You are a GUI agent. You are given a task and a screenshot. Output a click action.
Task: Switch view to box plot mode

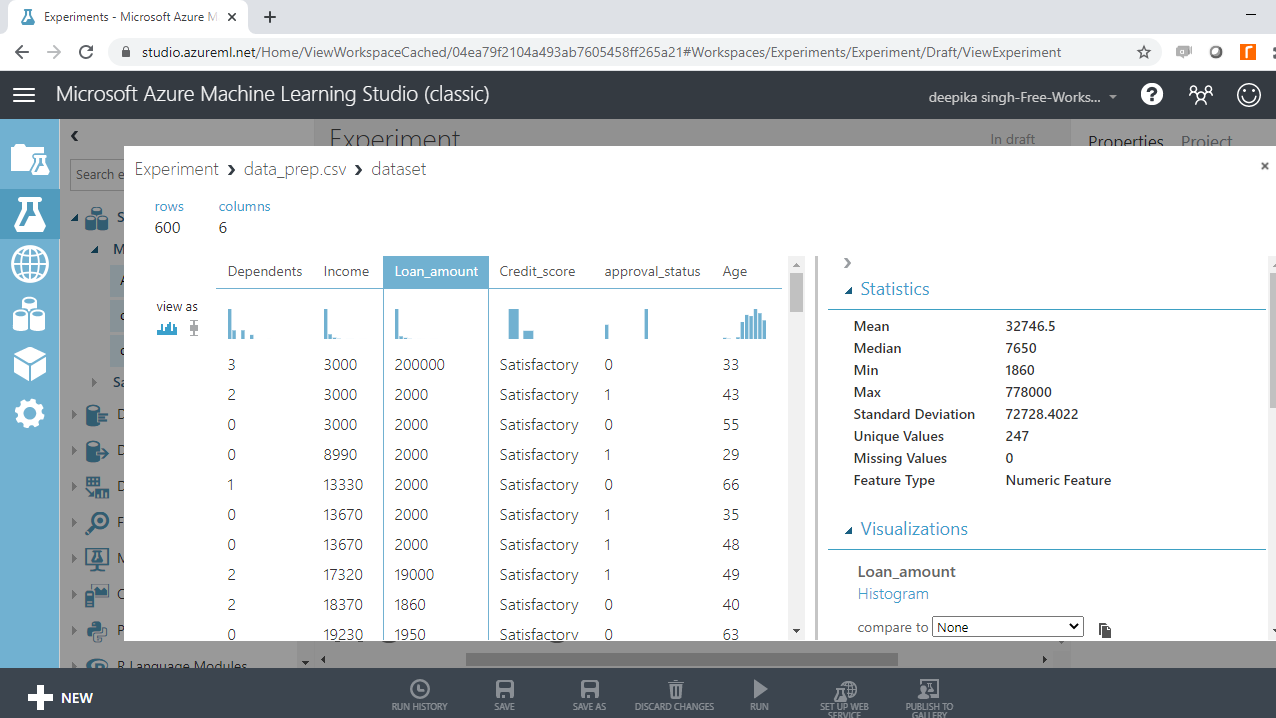(194, 328)
